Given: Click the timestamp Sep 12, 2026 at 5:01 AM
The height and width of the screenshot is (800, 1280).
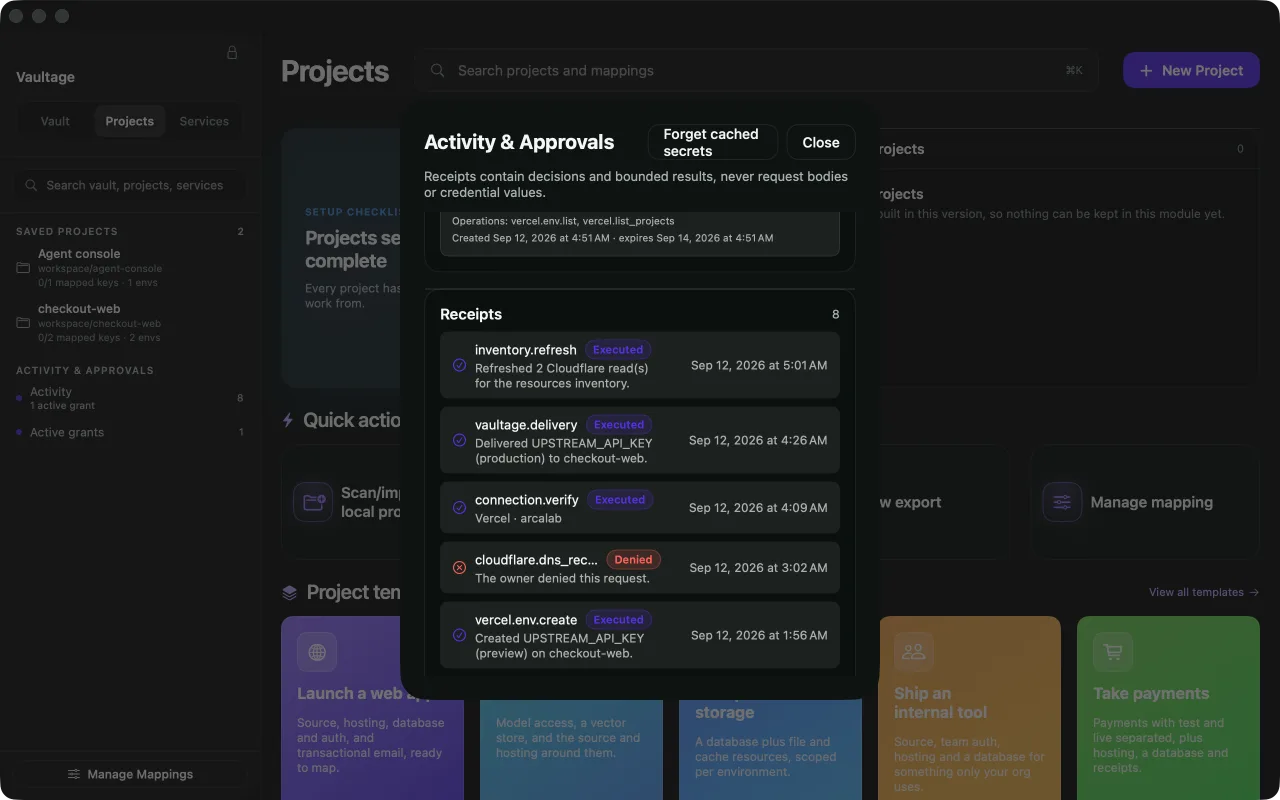Looking at the screenshot, I should coord(759,366).
